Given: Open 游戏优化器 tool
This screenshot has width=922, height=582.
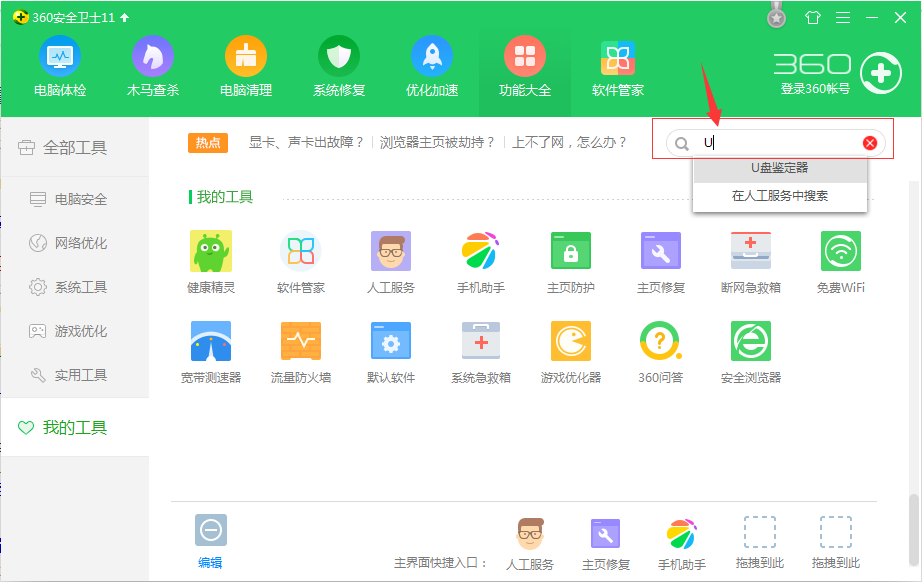Looking at the screenshot, I should (x=570, y=352).
